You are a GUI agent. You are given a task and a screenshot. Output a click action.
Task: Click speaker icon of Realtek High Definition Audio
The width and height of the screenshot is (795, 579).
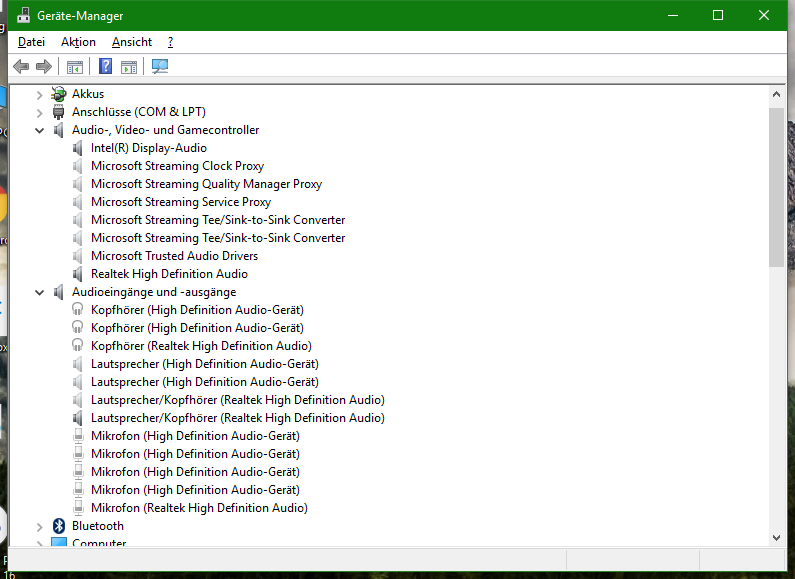coord(78,274)
